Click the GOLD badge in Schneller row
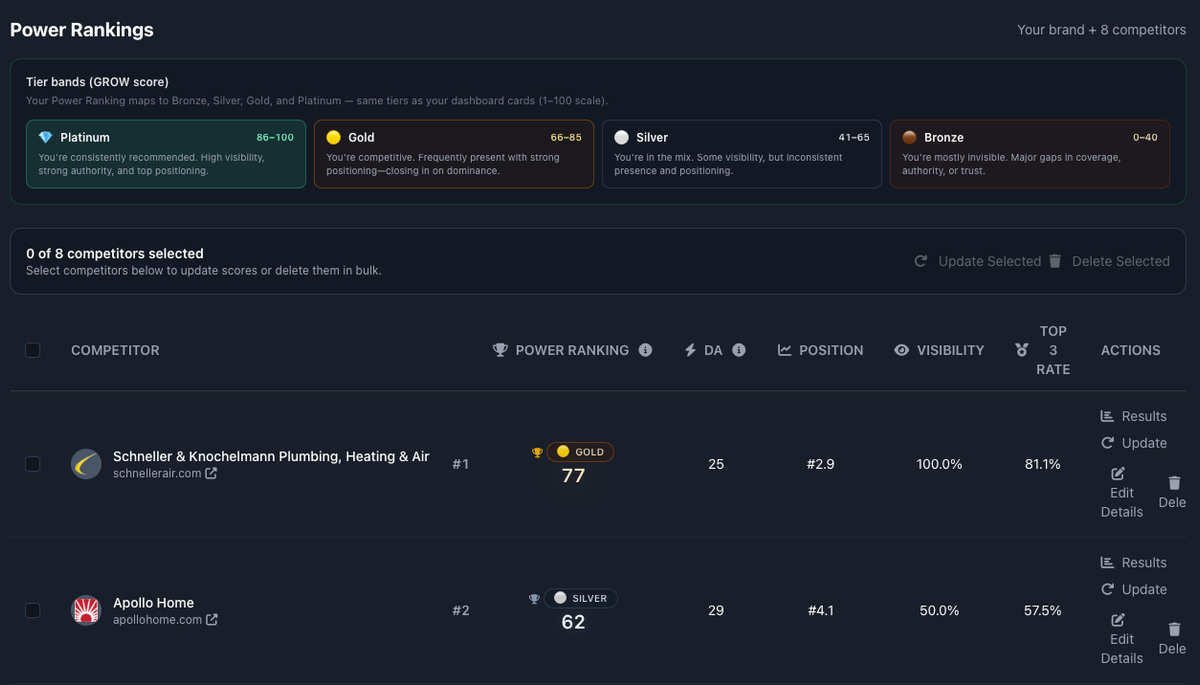Image resolution: width=1200 pixels, height=685 pixels. [x=580, y=452]
